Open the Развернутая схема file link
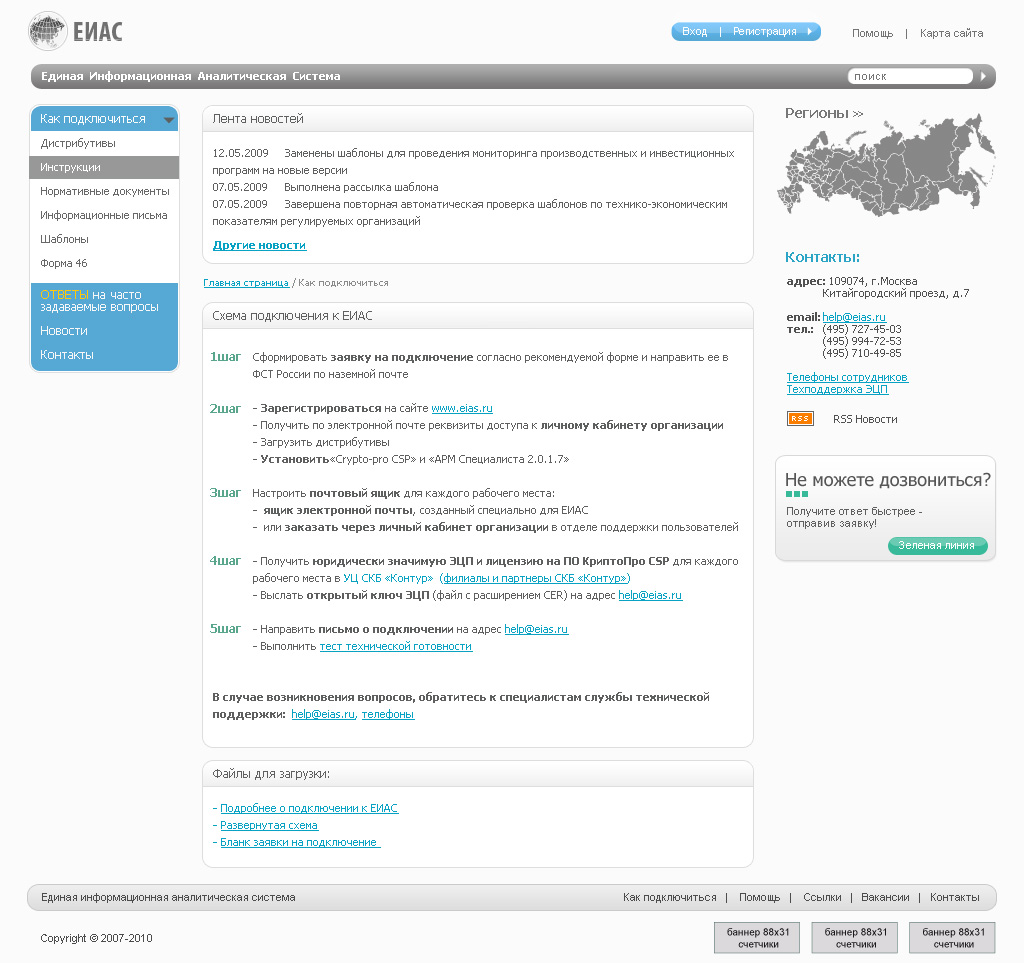Viewport: 1024px width, 963px height. tap(269, 825)
